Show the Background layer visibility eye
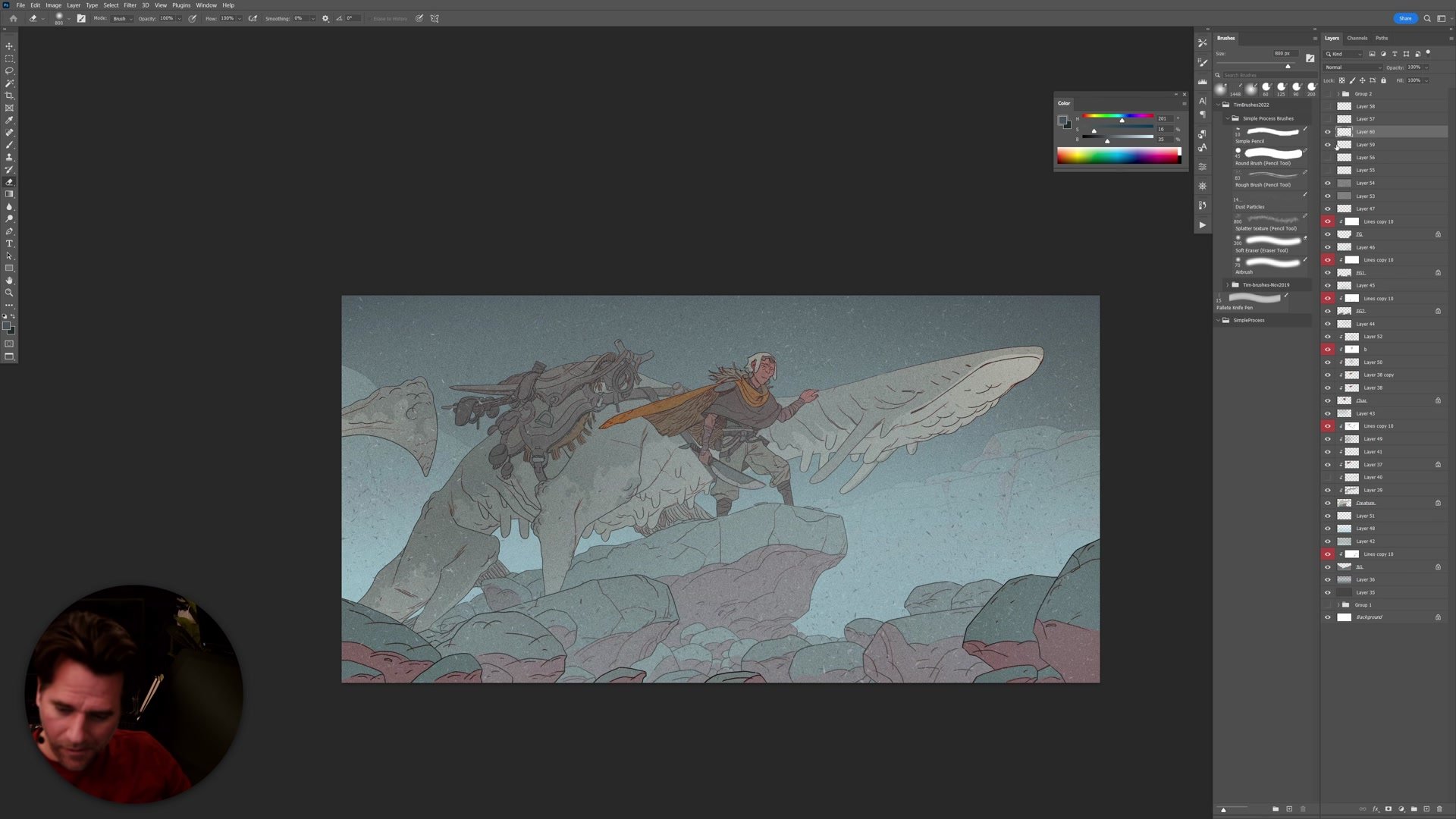This screenshot has height=819, width=1456. coord(1326,617)
